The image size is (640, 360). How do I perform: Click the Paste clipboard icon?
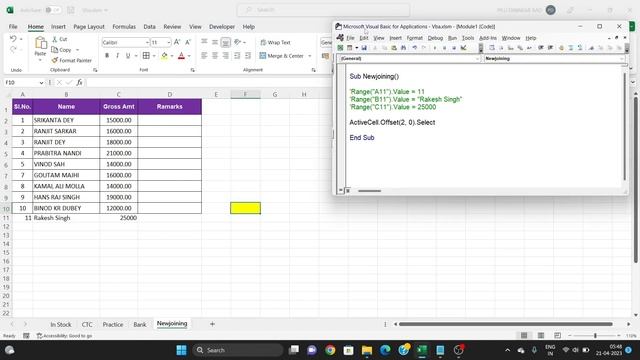[40, 43]
